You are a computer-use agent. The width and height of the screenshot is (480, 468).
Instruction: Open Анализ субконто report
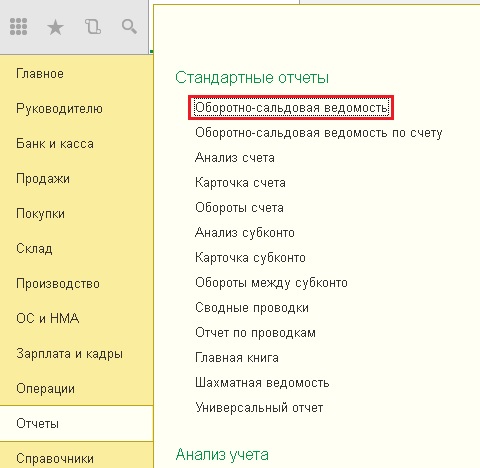click(245, 233)
